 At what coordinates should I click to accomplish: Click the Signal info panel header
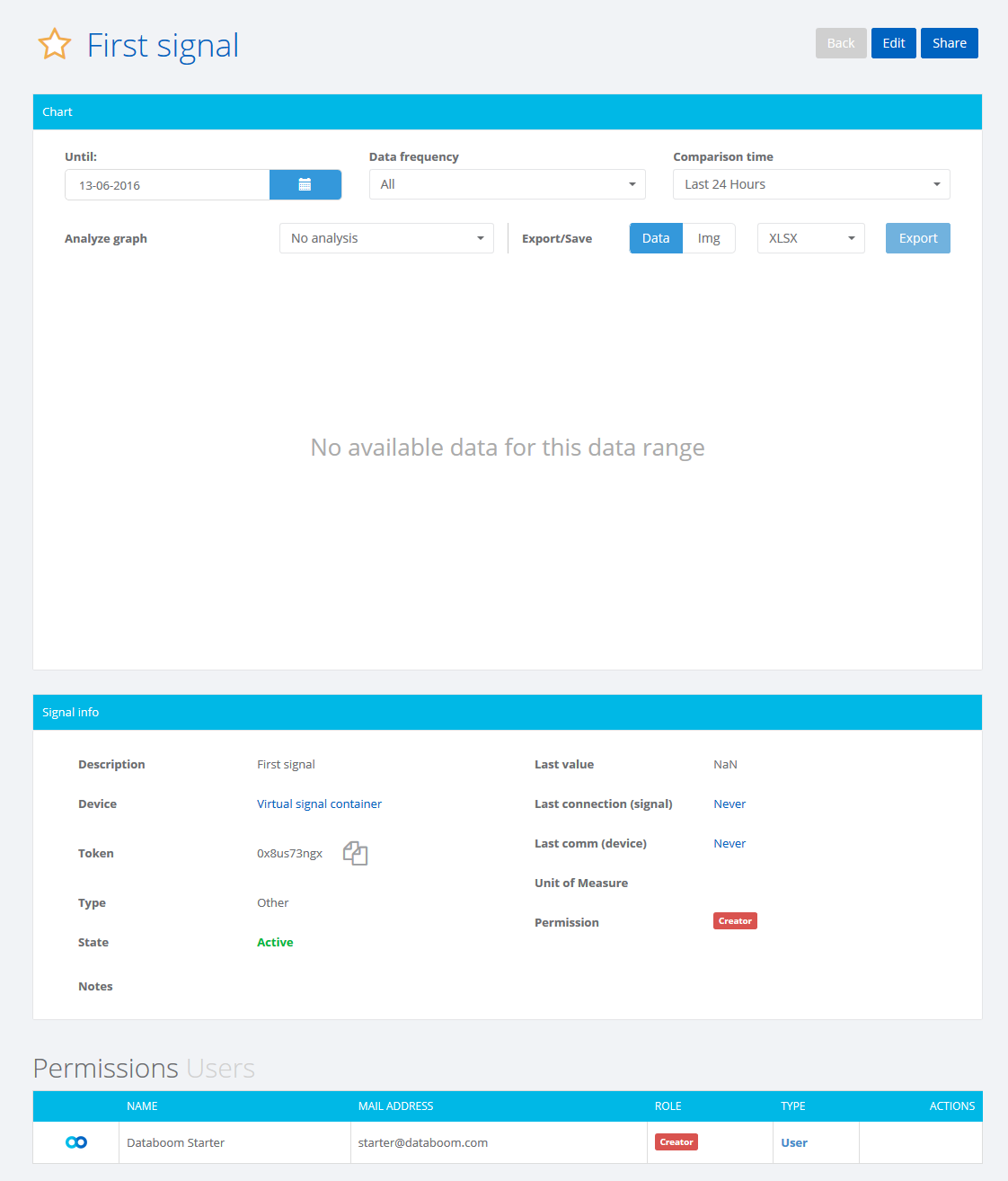coord(508,712)
